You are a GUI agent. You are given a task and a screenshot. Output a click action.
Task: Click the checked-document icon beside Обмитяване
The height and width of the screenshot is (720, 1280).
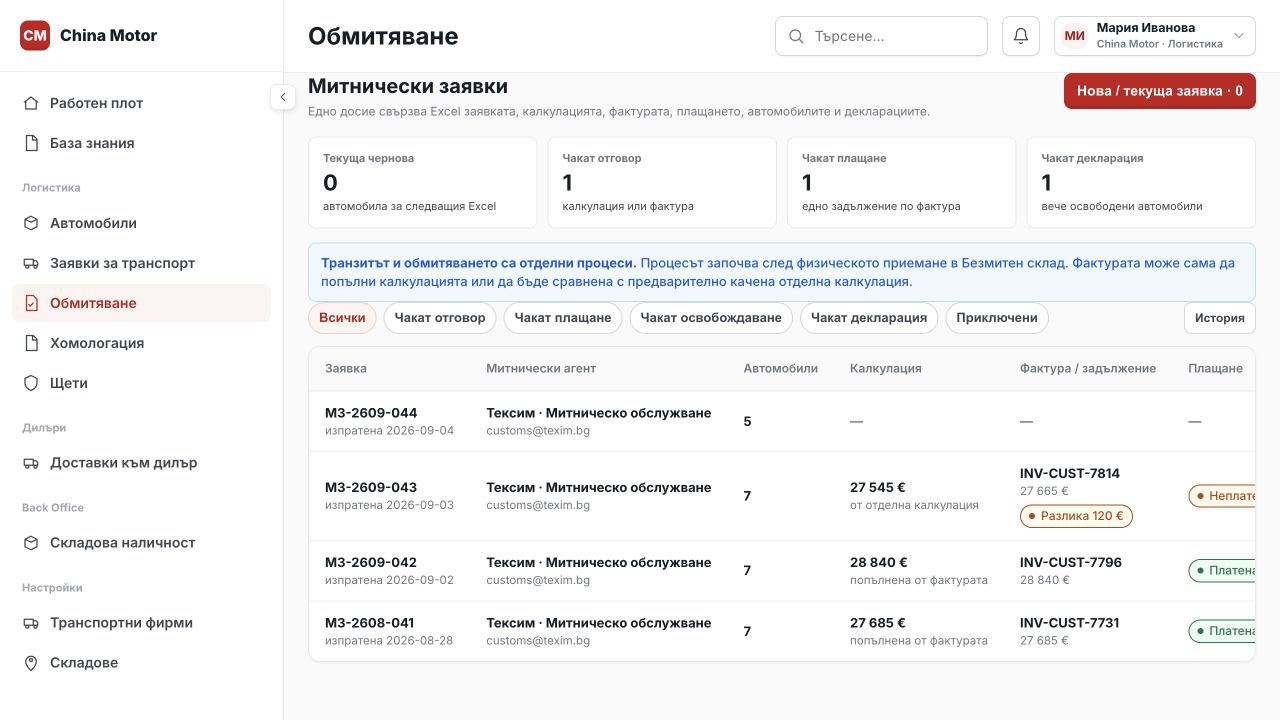tap(31, 303)
